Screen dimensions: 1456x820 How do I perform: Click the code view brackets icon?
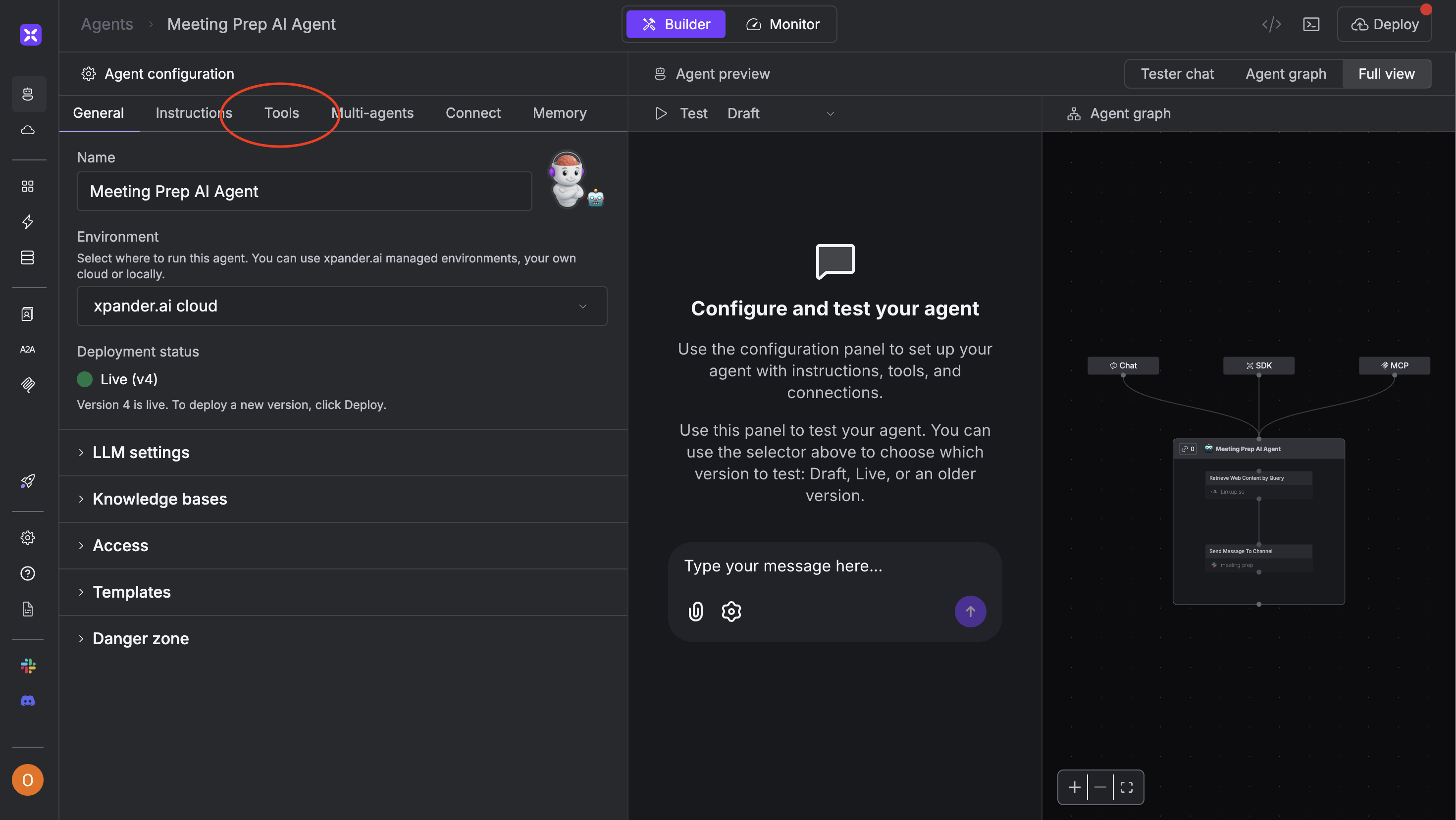click(1271, 24)
